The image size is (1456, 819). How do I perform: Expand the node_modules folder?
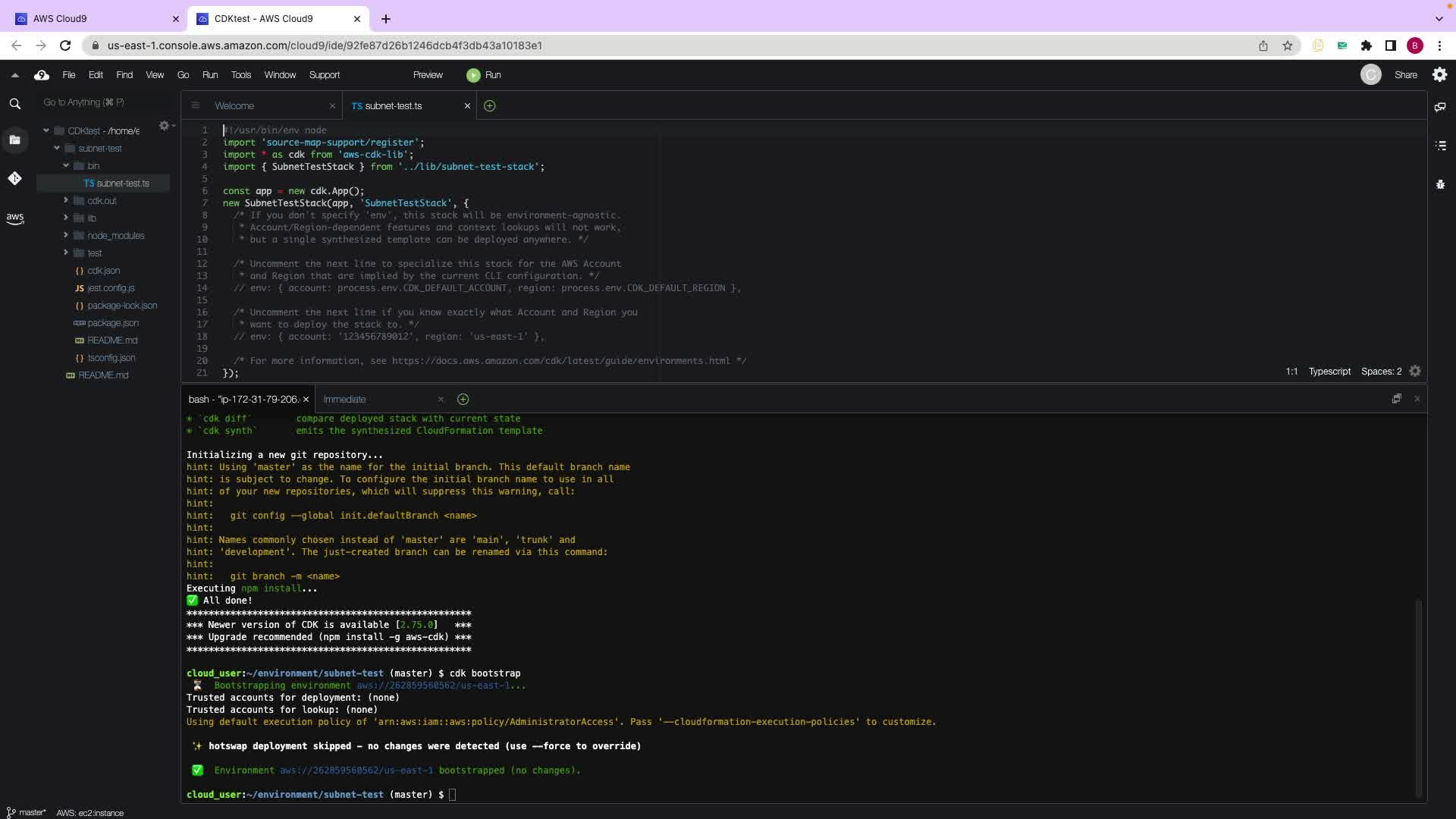pyautogui.click(x=66, y=235)
